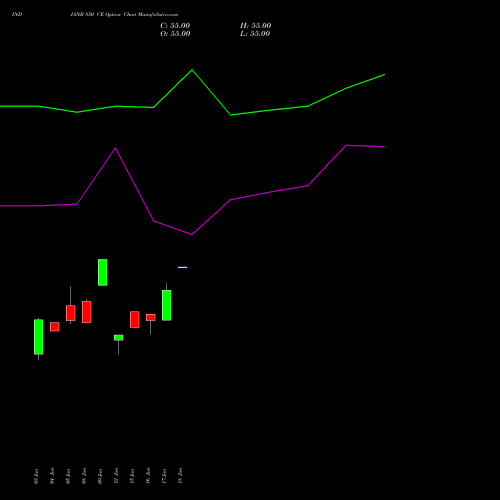Click the first peak of the purple indicator line
500x500 pixels.
click(x=115, y=148)
